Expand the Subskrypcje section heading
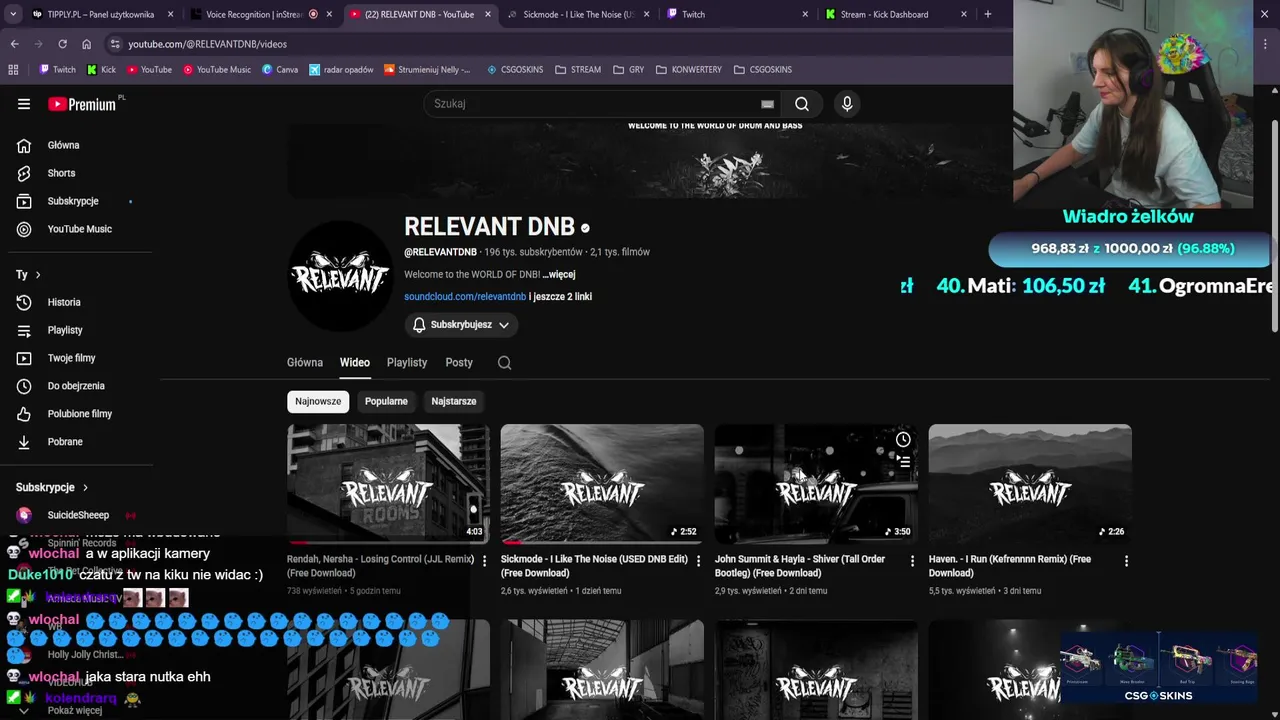The image size is (1280, 720). 52,488
